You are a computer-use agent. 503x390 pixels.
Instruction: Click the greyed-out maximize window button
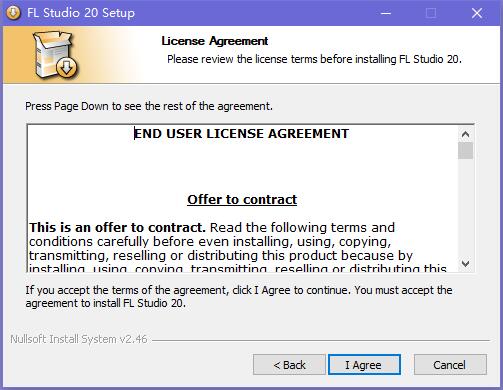point(431,13)
